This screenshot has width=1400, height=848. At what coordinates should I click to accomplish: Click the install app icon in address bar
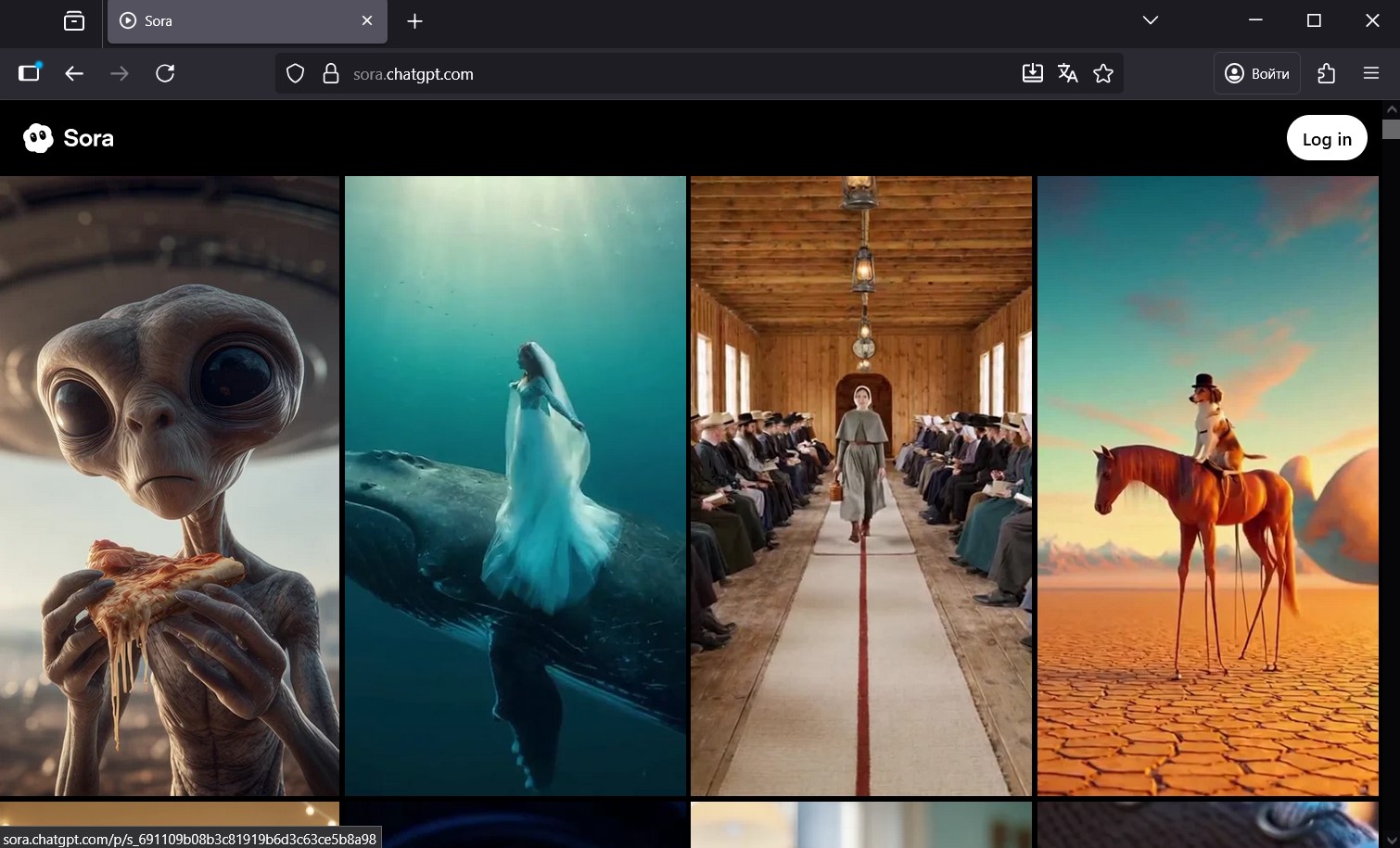coord(1032,73)
